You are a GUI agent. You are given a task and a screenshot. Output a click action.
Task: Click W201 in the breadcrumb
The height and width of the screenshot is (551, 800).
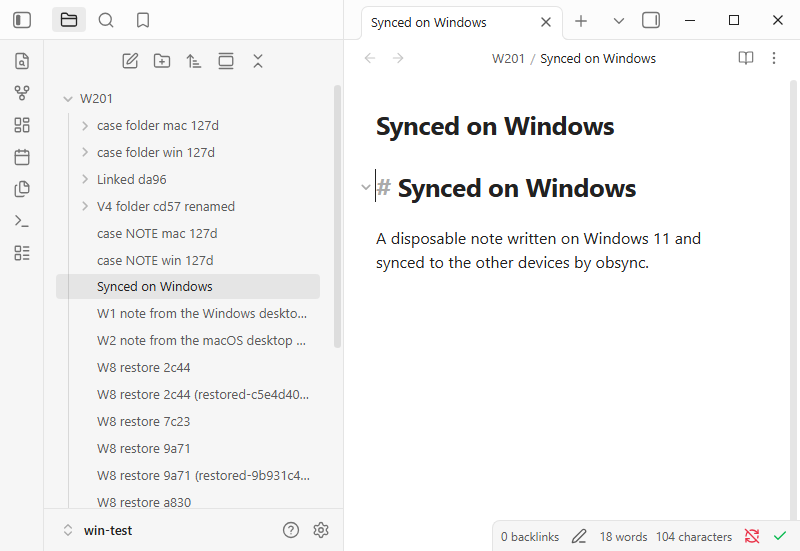(508, 59)
